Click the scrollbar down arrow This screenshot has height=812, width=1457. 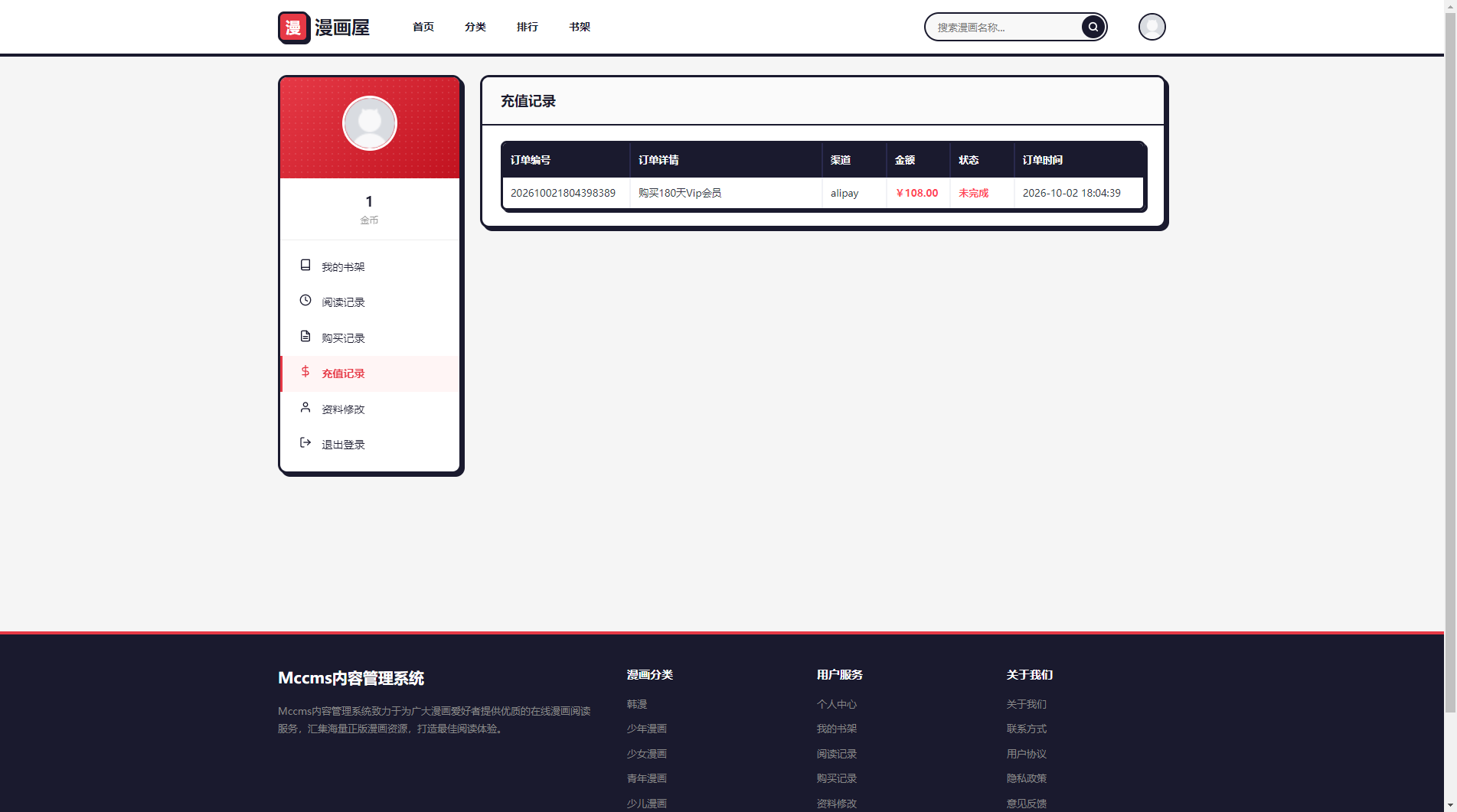click(1450, 806)
